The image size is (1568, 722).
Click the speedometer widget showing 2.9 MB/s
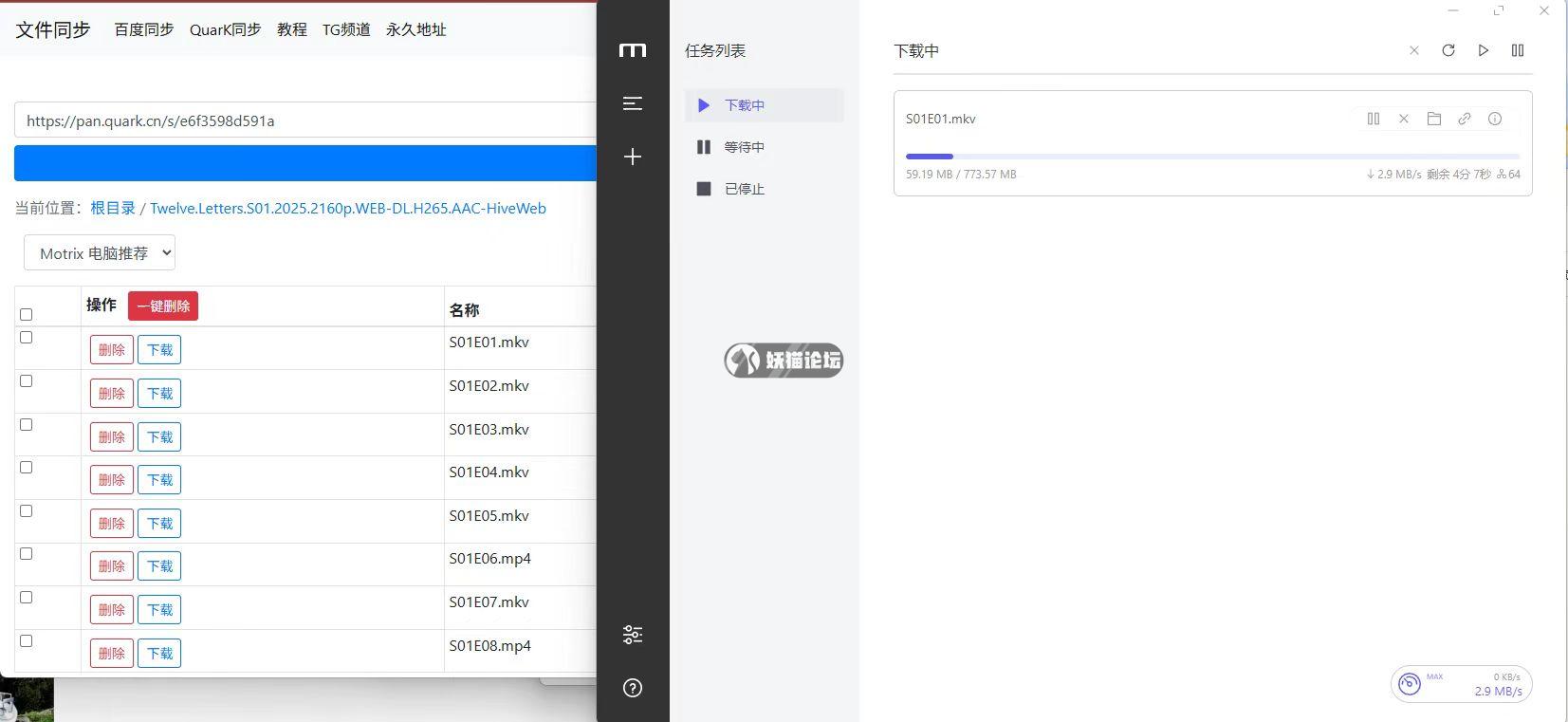pyautogui.click(x=1462, y=683)
